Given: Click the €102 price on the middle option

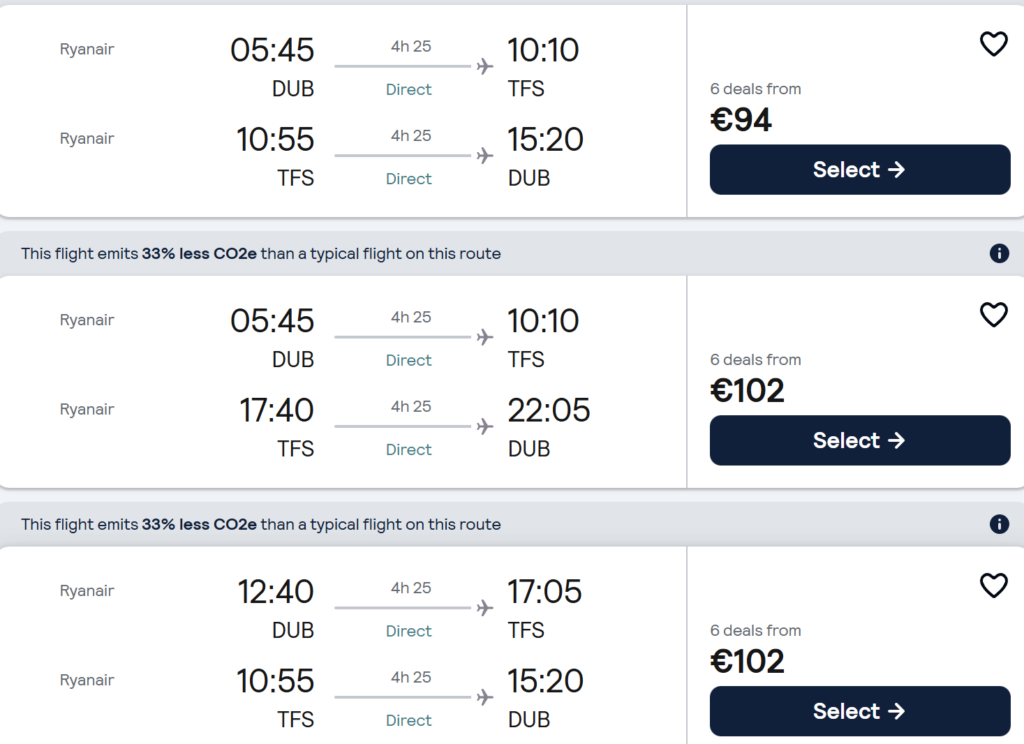Looking at the screenshot, I should 747,390.
